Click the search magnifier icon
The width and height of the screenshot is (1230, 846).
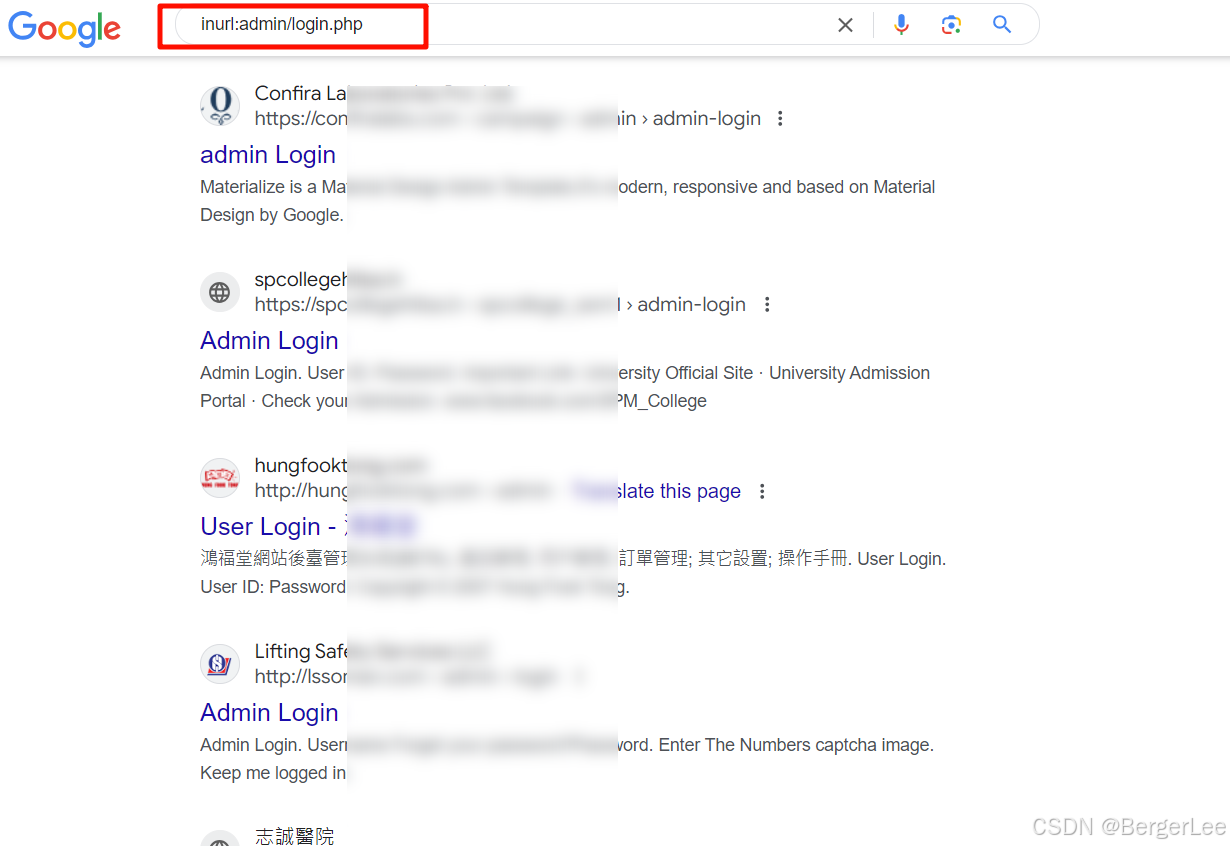coord(1001,24)
